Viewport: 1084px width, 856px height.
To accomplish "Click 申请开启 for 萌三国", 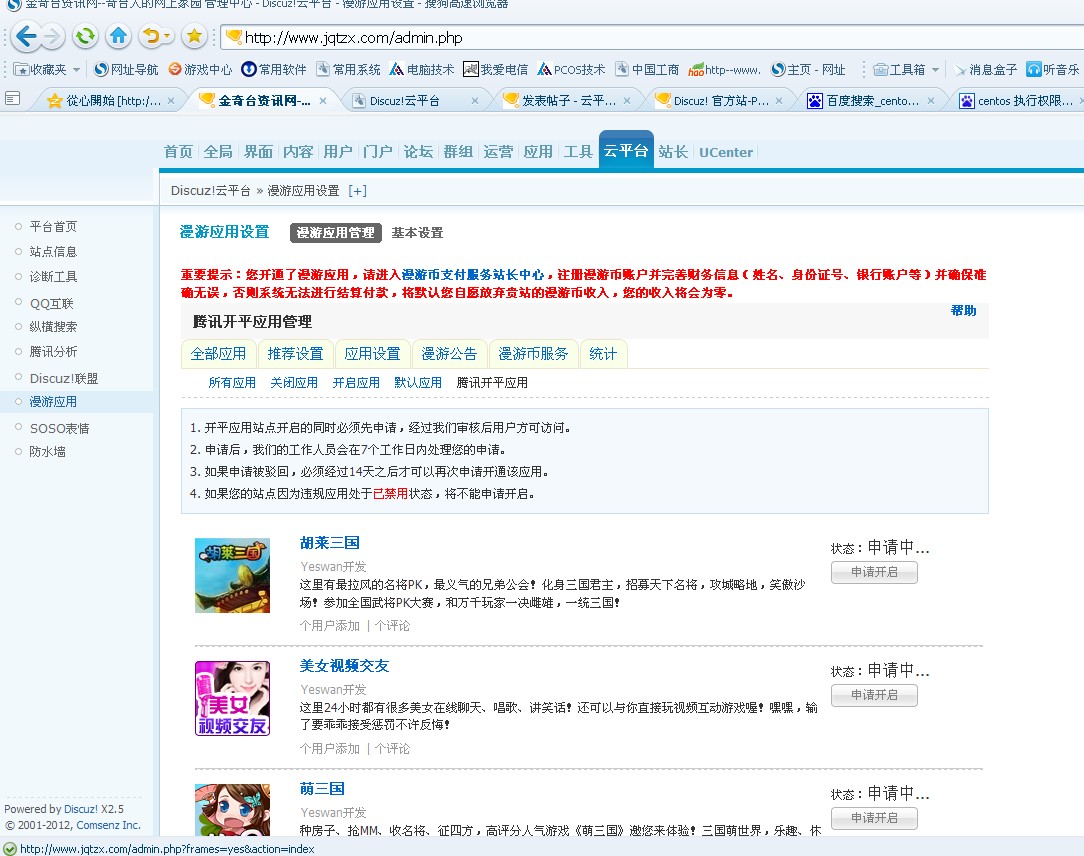I will click(875, 819).
